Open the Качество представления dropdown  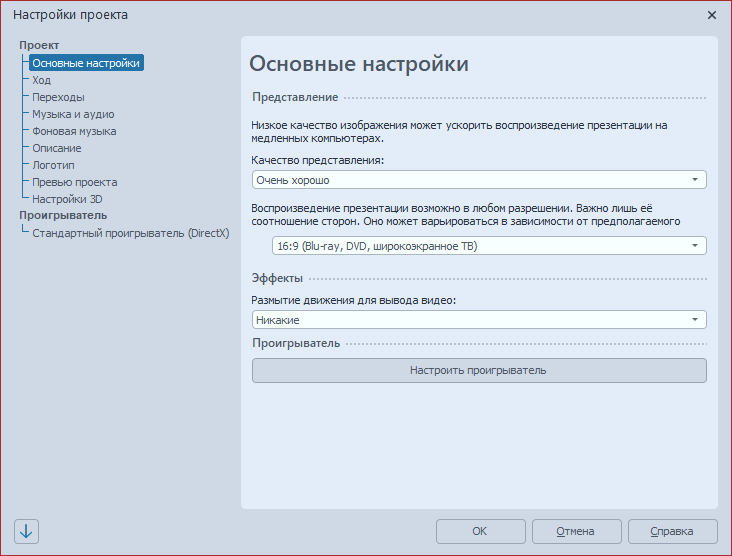coord(479,180)
